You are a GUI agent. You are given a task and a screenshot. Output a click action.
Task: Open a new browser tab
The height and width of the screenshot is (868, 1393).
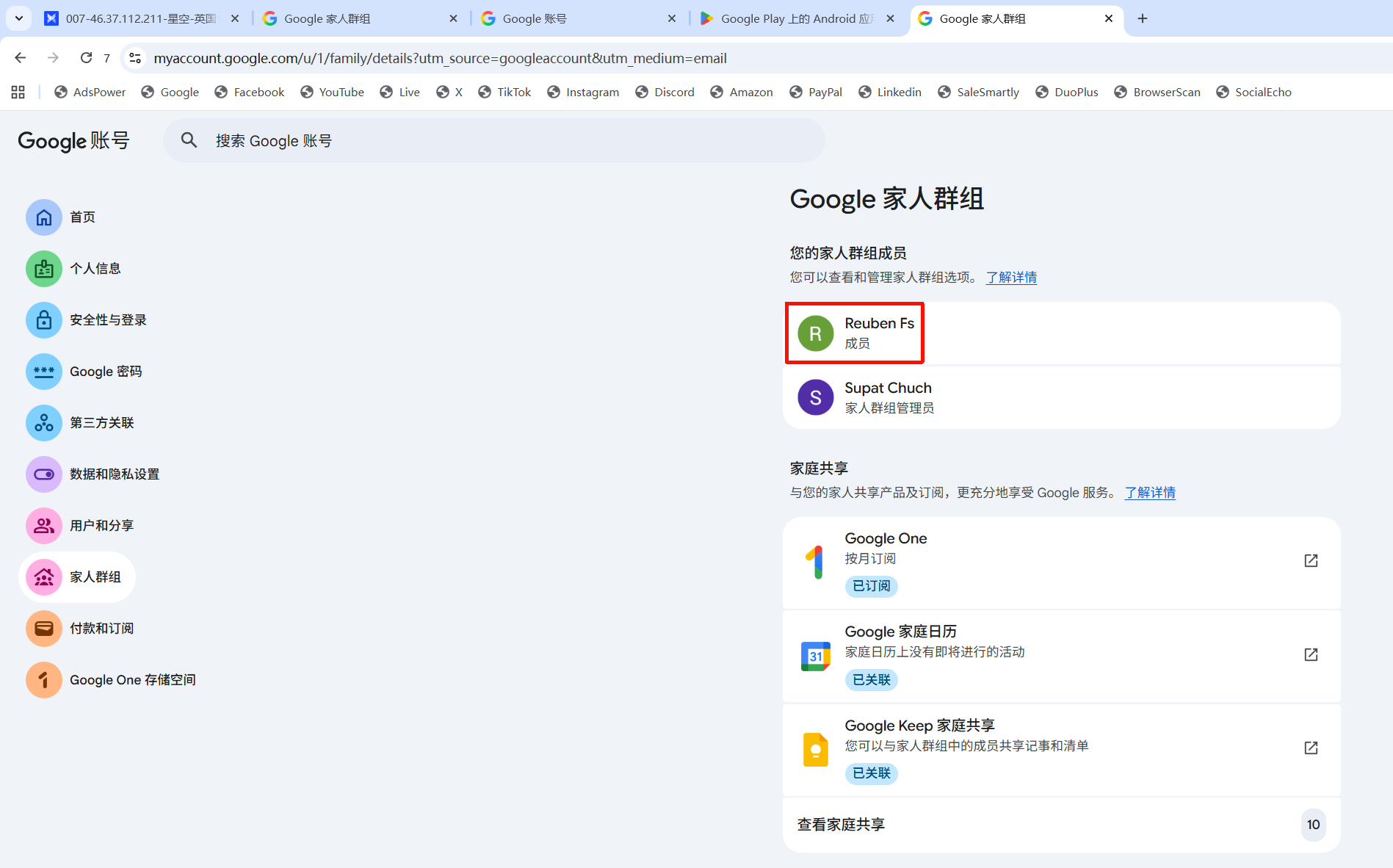pos(1143,18)
